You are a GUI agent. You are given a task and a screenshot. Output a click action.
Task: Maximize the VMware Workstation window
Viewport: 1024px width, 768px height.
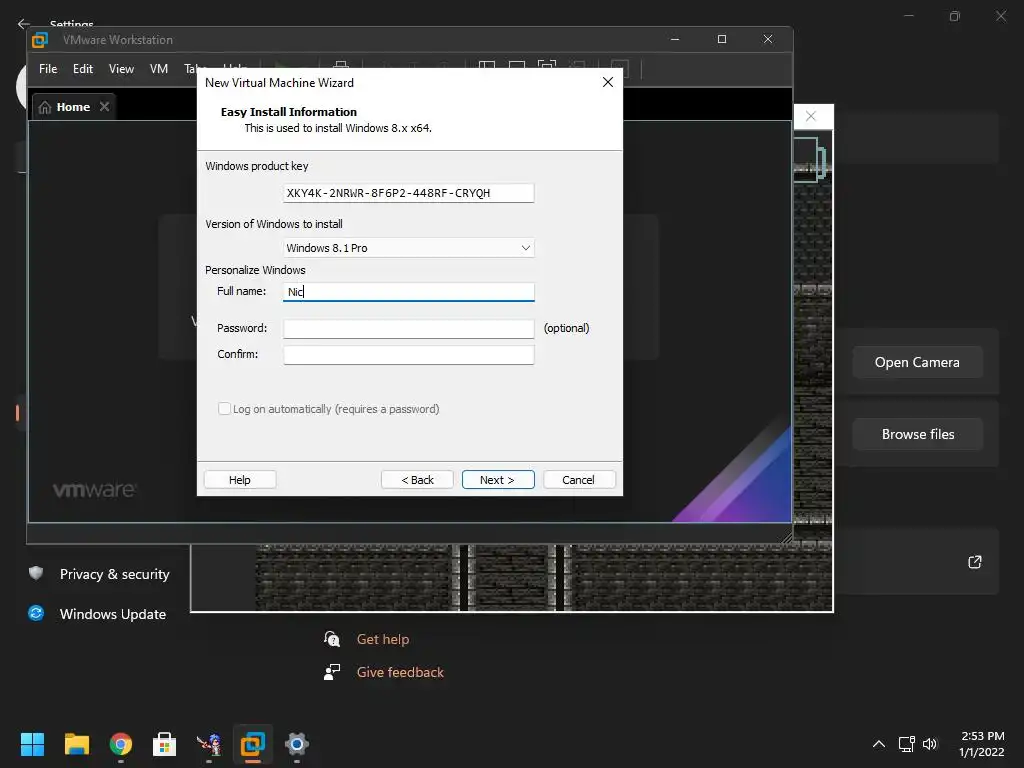(722, 39)
